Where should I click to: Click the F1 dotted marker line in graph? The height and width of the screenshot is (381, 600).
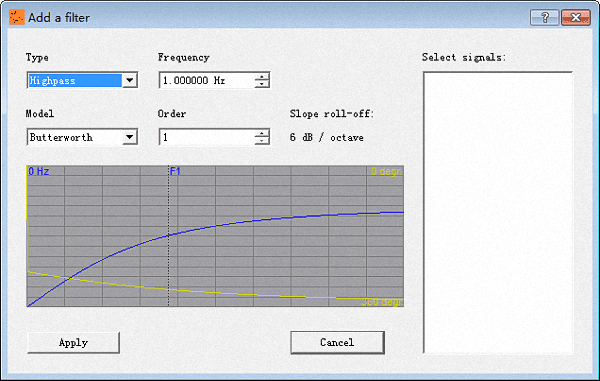coord(168,237)
